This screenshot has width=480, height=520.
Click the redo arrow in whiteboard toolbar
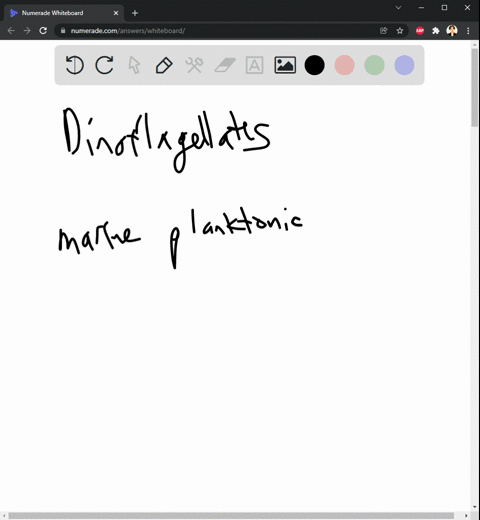tap(104, 65)
